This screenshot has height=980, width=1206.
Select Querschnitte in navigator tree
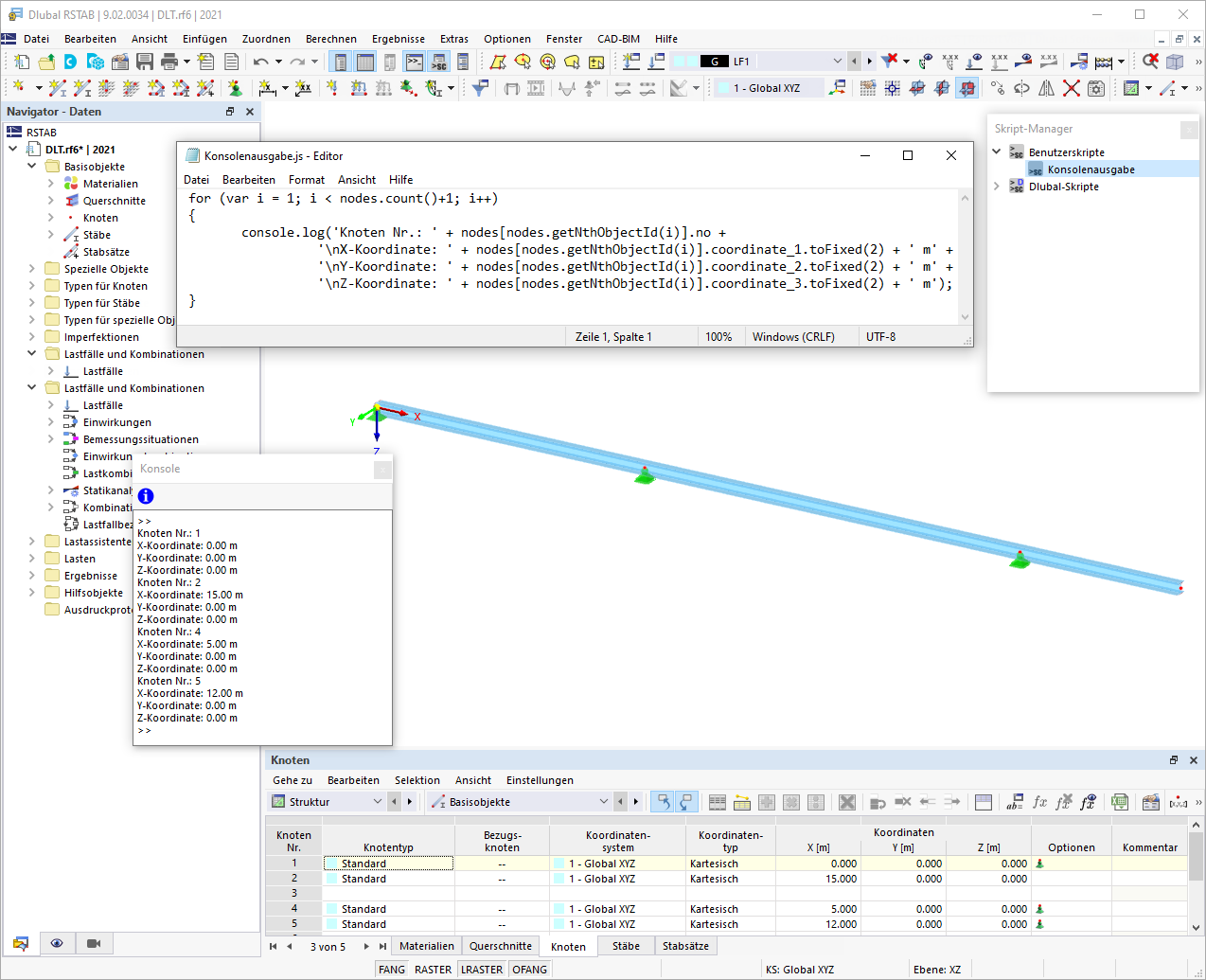115,201
